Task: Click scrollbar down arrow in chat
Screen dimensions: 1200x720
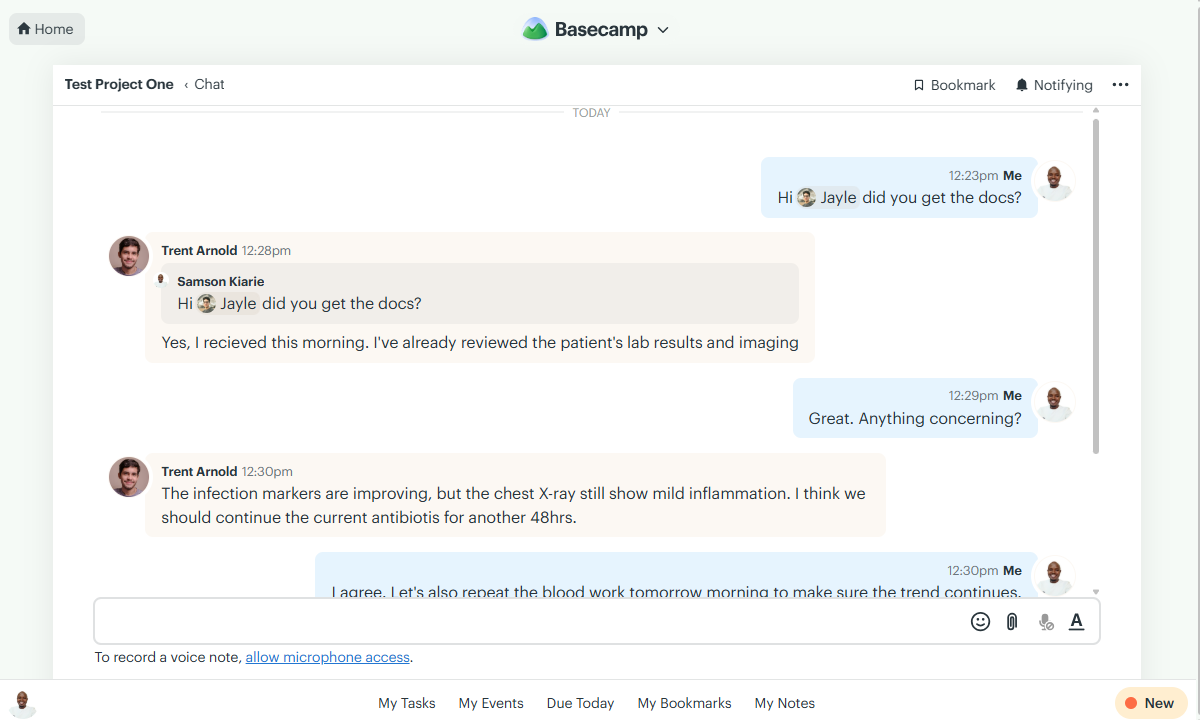Action: [x=1096, y=592]
